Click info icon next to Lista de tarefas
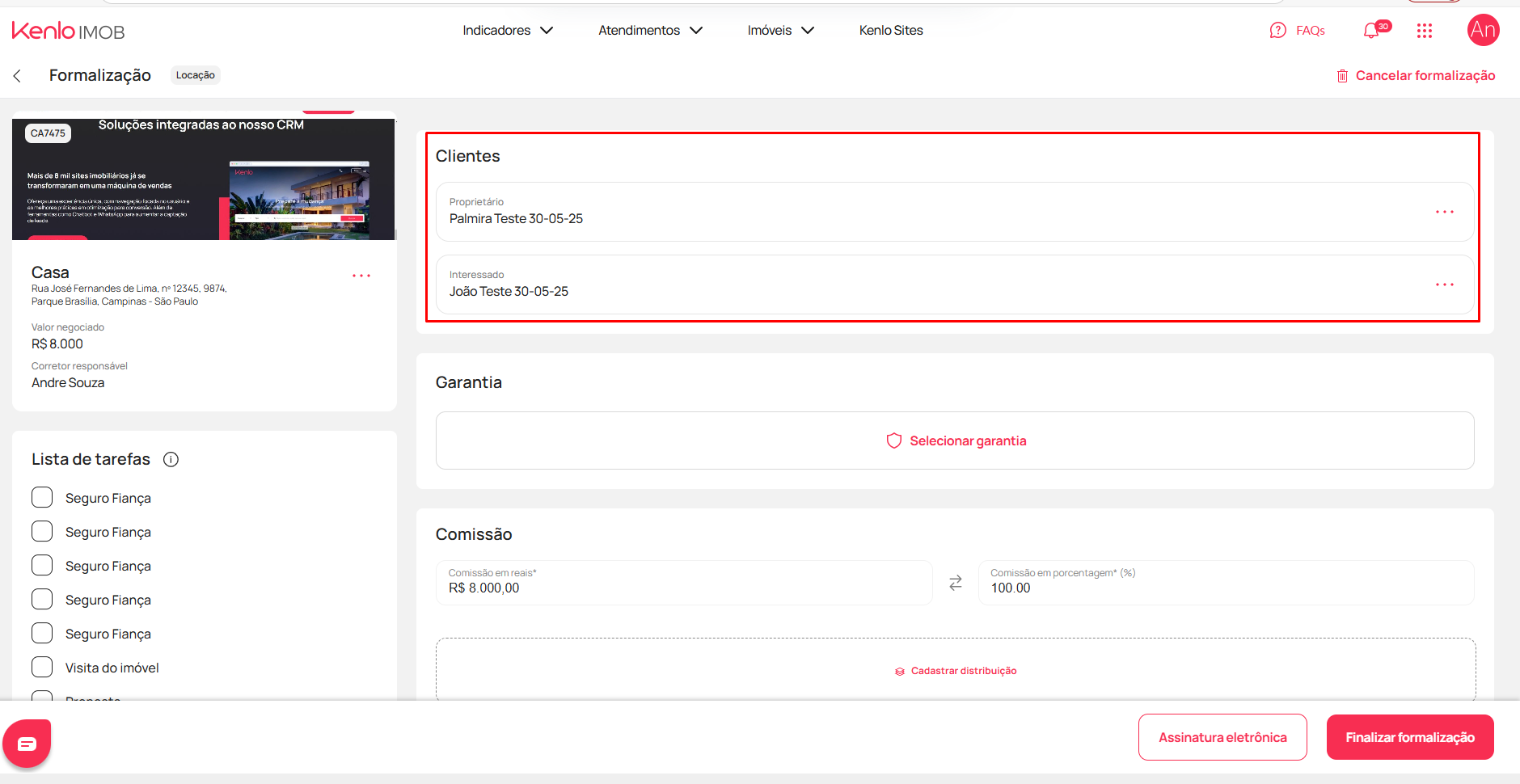The width and height of the screenshot is (1520, 784). pos(171,459)
